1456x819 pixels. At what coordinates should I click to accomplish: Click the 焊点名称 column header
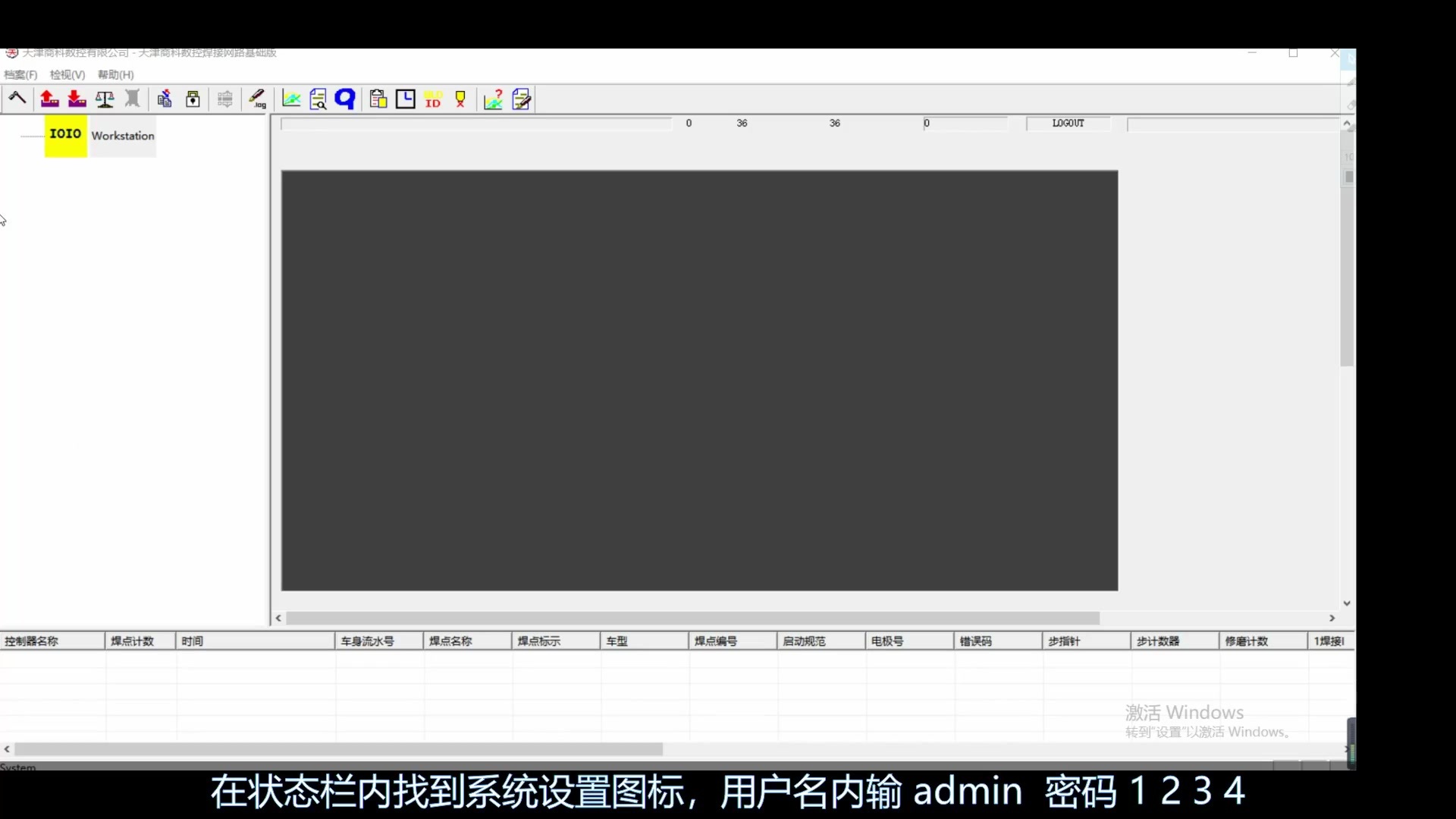click(x=468, y=641)
